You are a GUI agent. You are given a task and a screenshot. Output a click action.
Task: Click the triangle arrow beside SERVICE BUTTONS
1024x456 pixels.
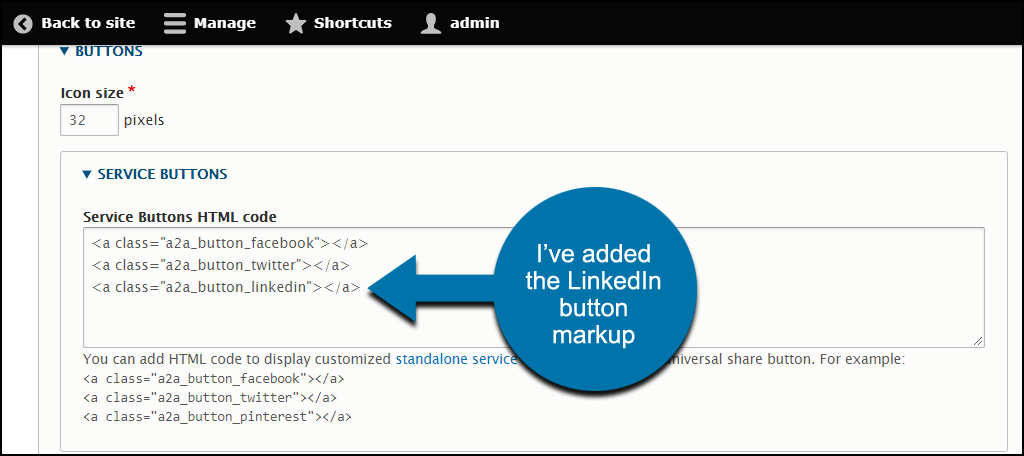pyautogui.click(x=87, y=174)
